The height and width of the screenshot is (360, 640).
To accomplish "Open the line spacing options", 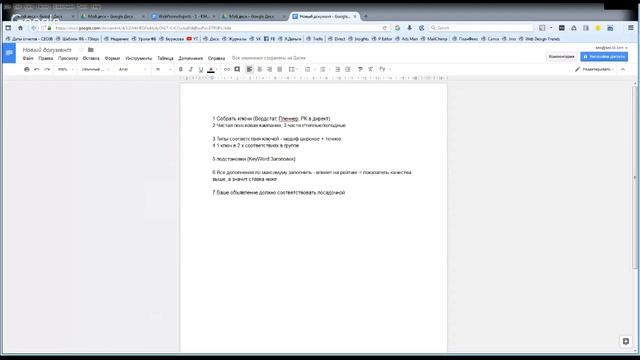I will click(292, 69).
